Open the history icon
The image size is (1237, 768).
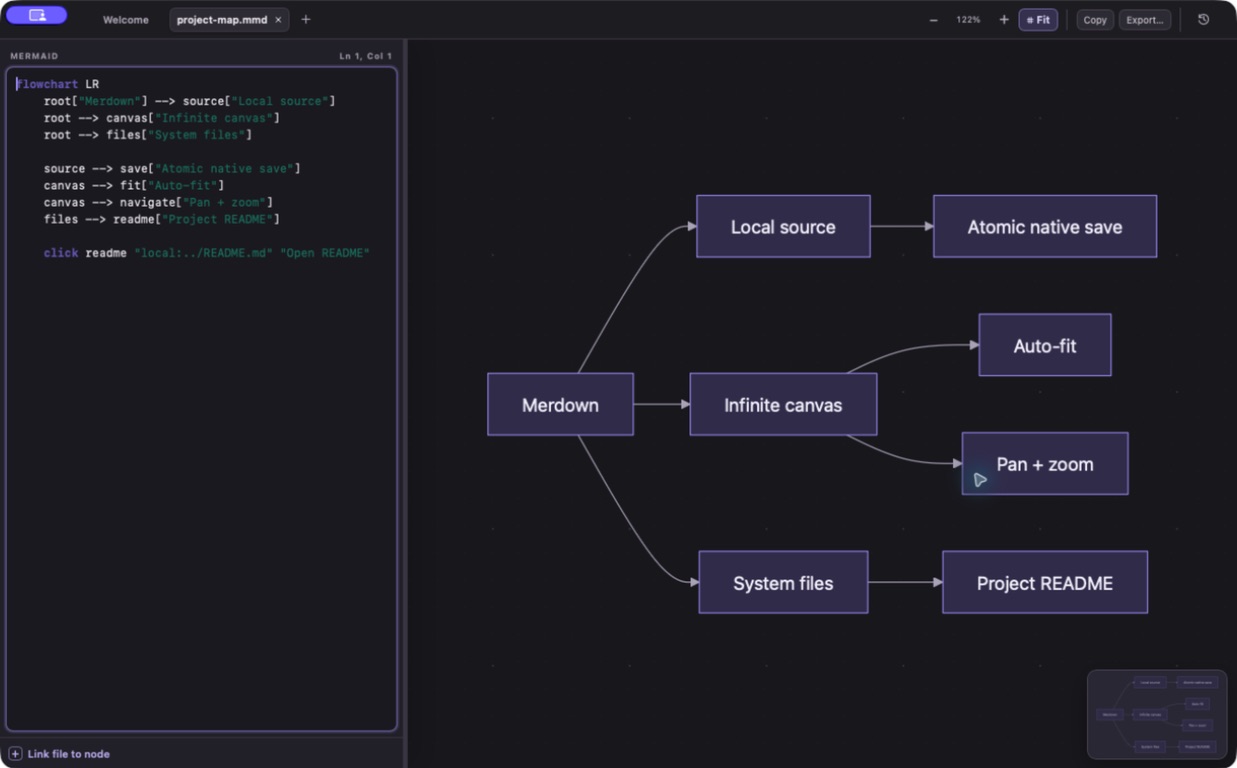(1204, 20)
